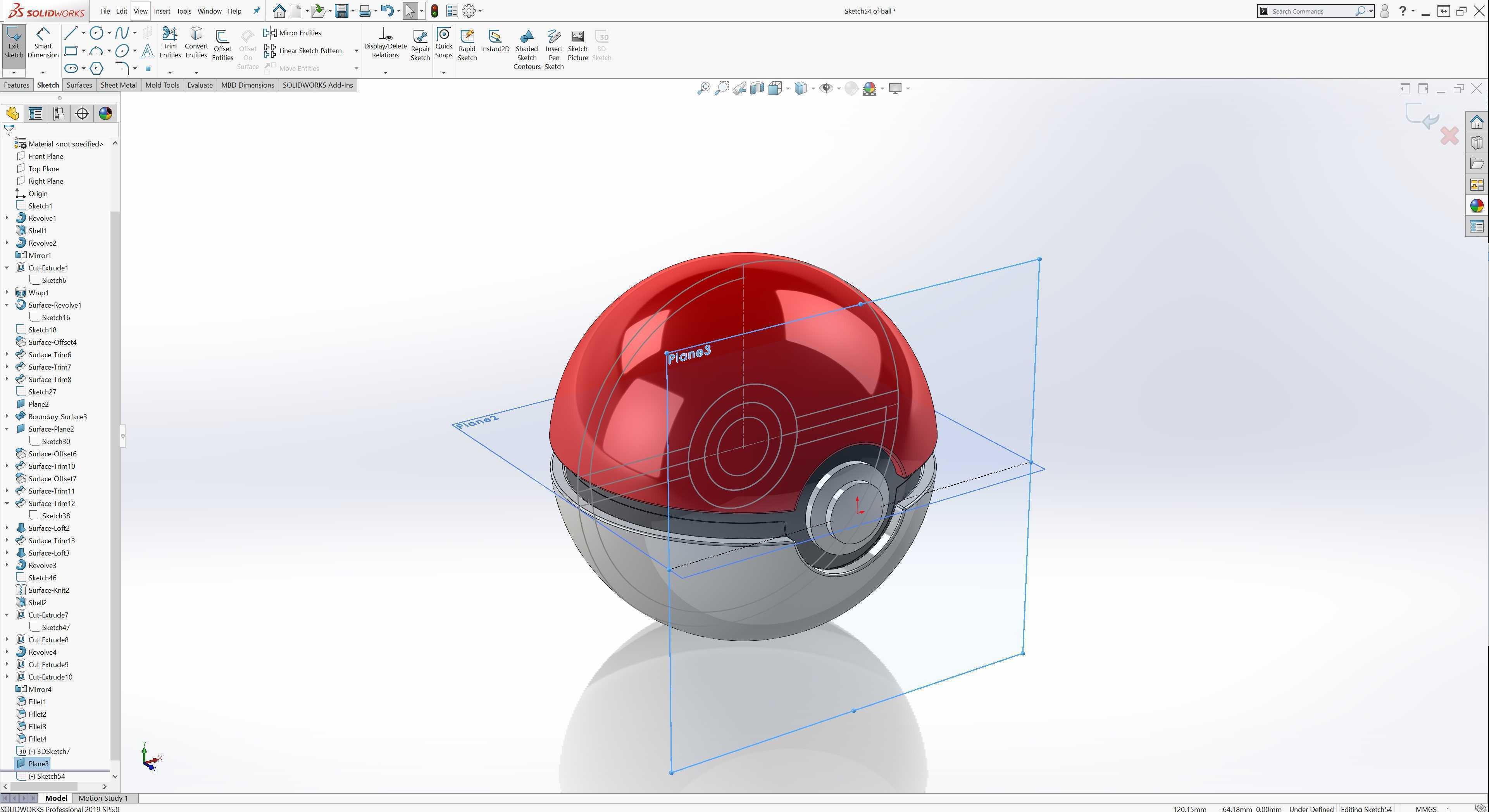This screenshot has width=1489, height=812.
Task: Select the Line sketch tool
Action: click(x=71, y=33)
